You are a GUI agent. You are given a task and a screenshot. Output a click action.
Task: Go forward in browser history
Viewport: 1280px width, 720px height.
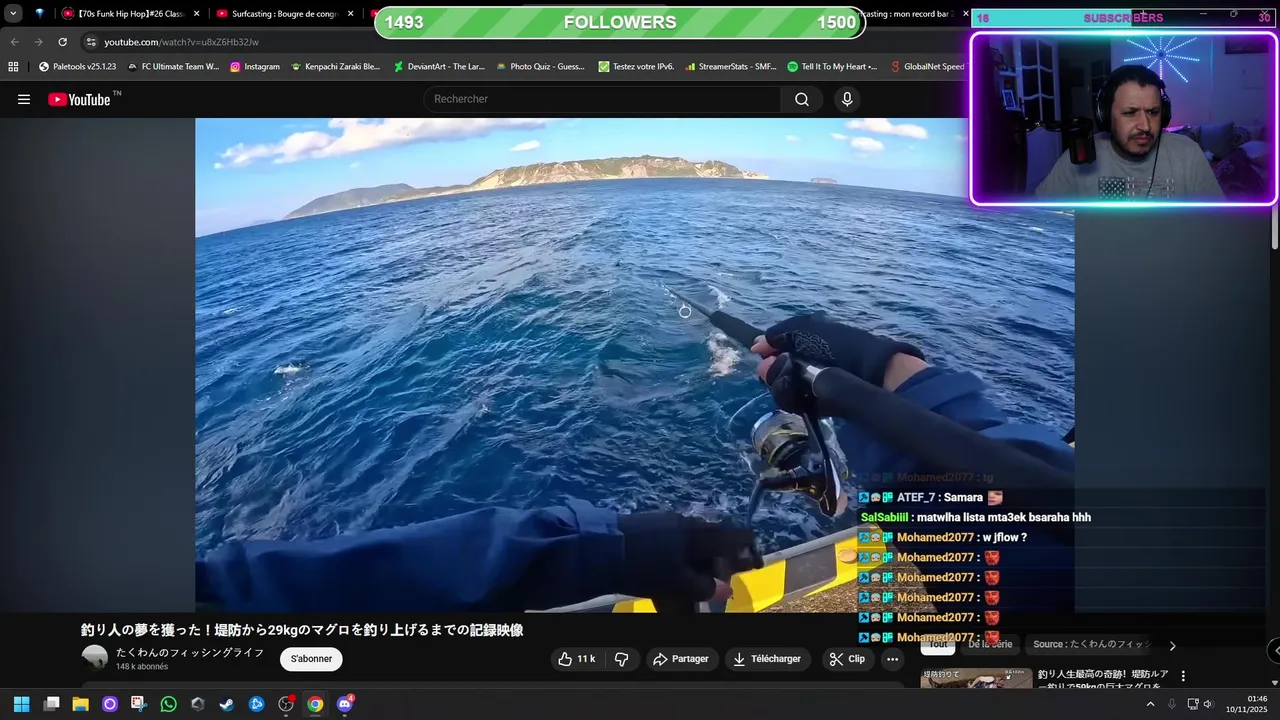pos(38,42)
